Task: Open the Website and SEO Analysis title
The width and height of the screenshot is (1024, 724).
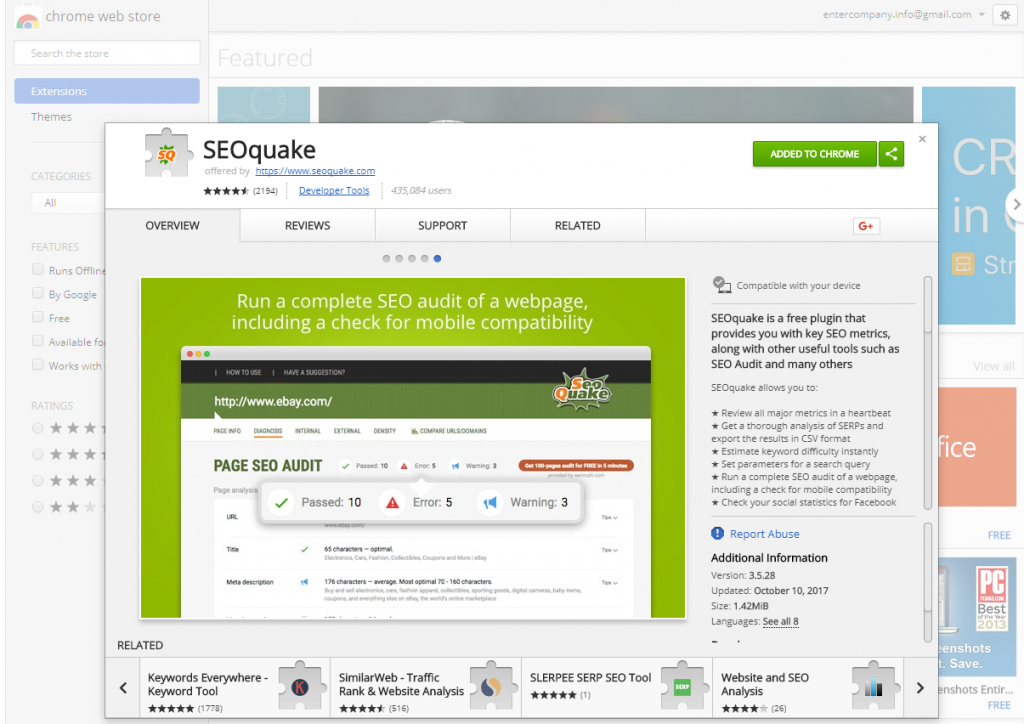Action: click(765, 684)
